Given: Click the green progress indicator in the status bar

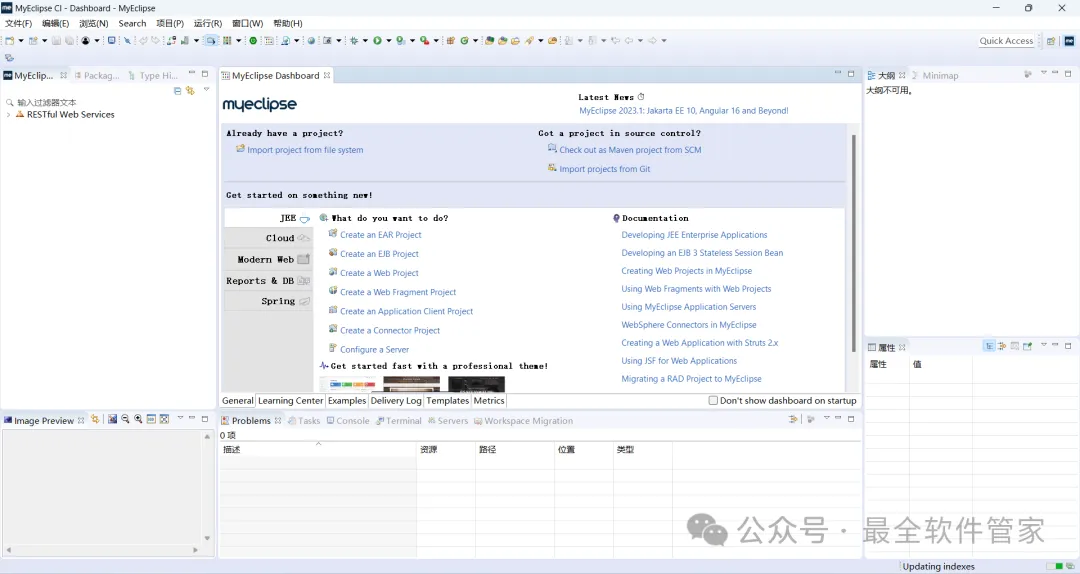Looking at the screenshot, I should 1054,566.
